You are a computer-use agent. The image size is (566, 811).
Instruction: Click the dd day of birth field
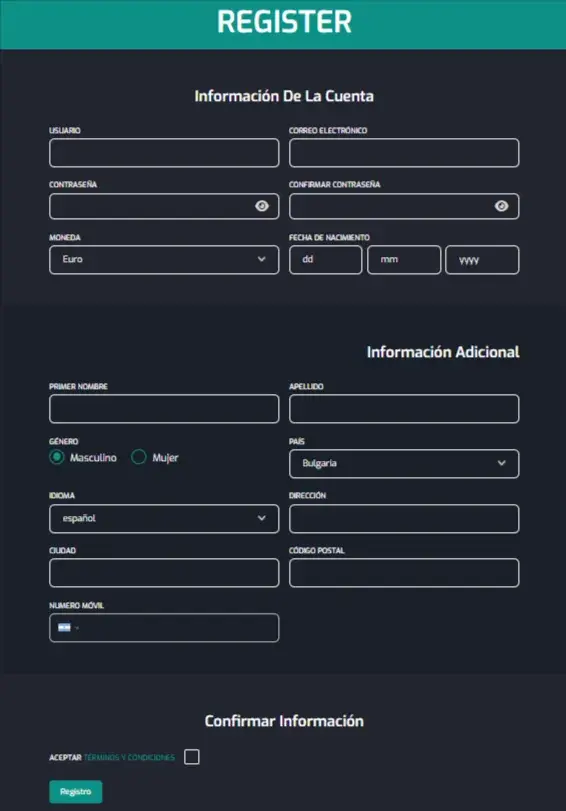click(x=325, y=260)
